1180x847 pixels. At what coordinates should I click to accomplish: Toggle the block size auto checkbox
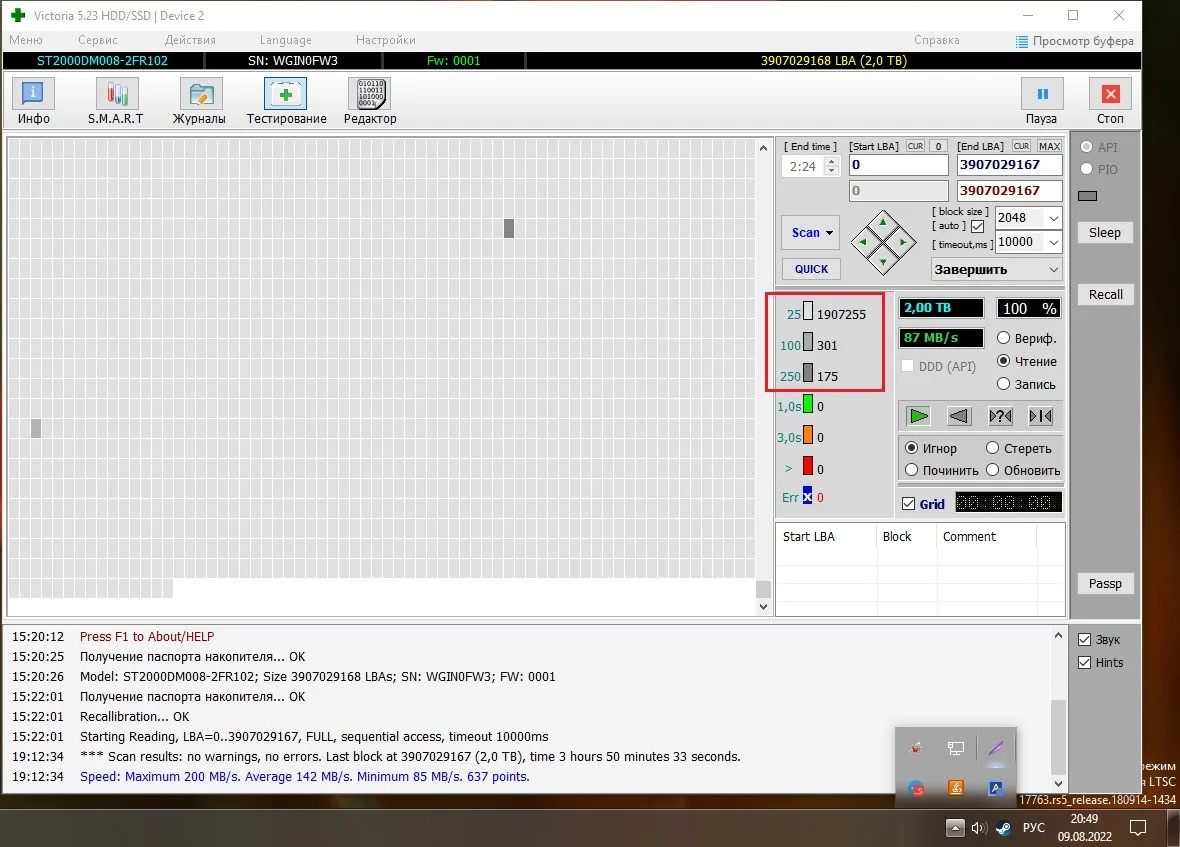978,226
